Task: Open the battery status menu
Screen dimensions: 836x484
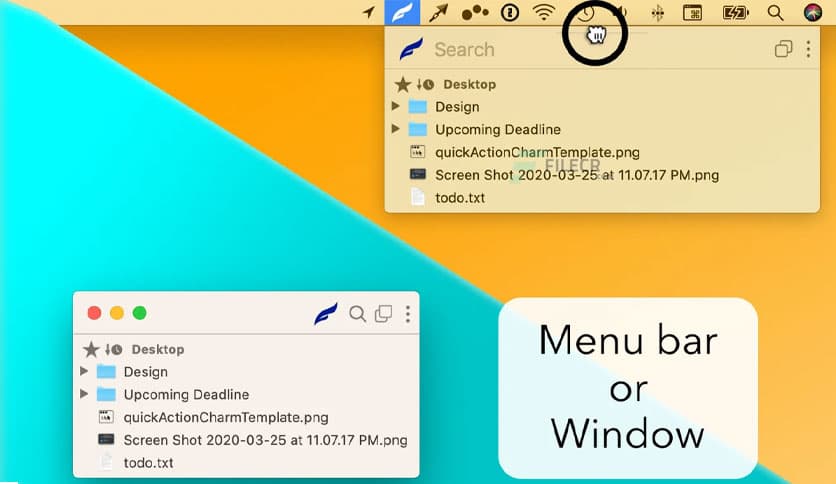Action: (735, 13)
